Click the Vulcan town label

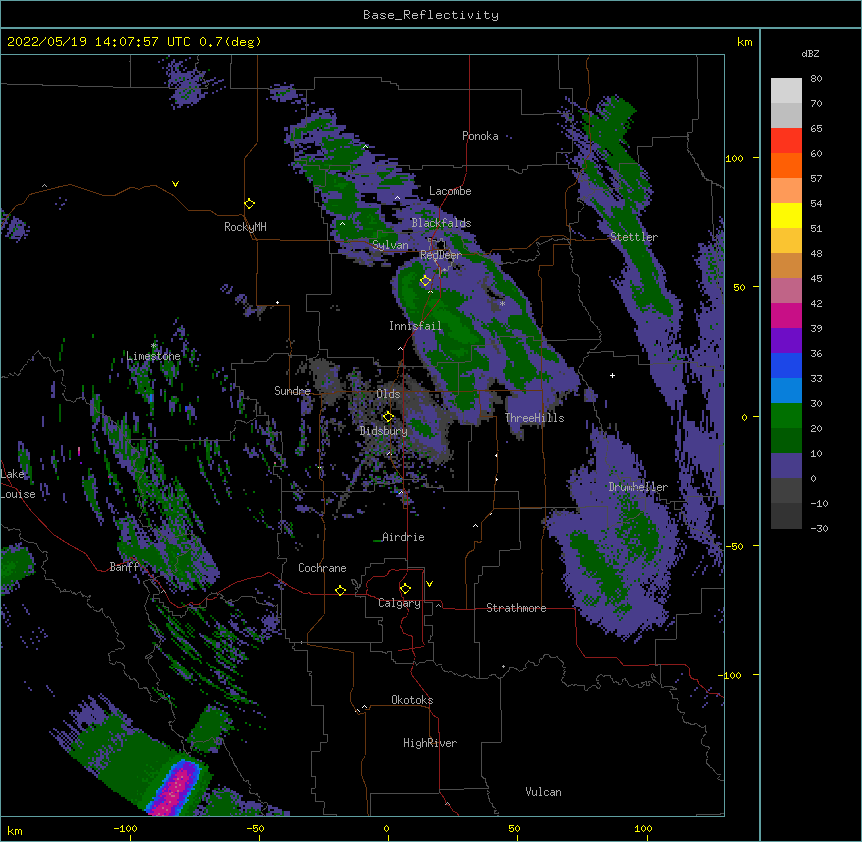[x=543, y=792]
